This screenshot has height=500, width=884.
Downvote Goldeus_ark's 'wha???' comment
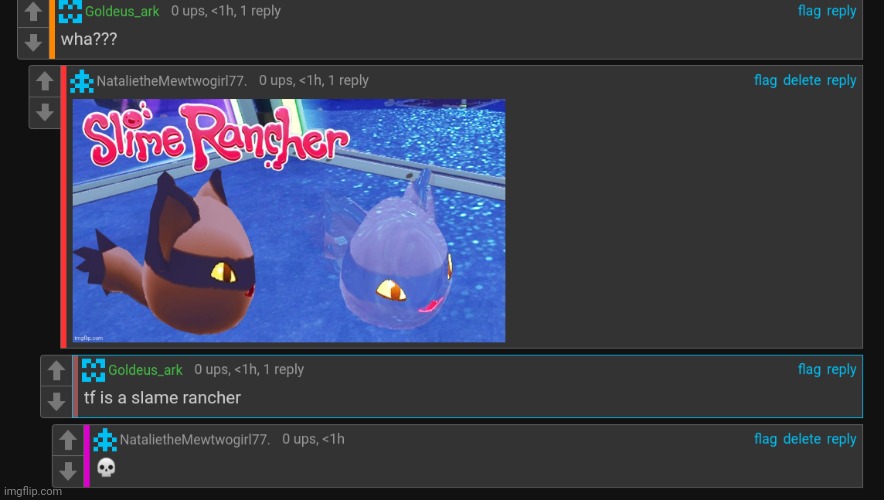(33, 42)
